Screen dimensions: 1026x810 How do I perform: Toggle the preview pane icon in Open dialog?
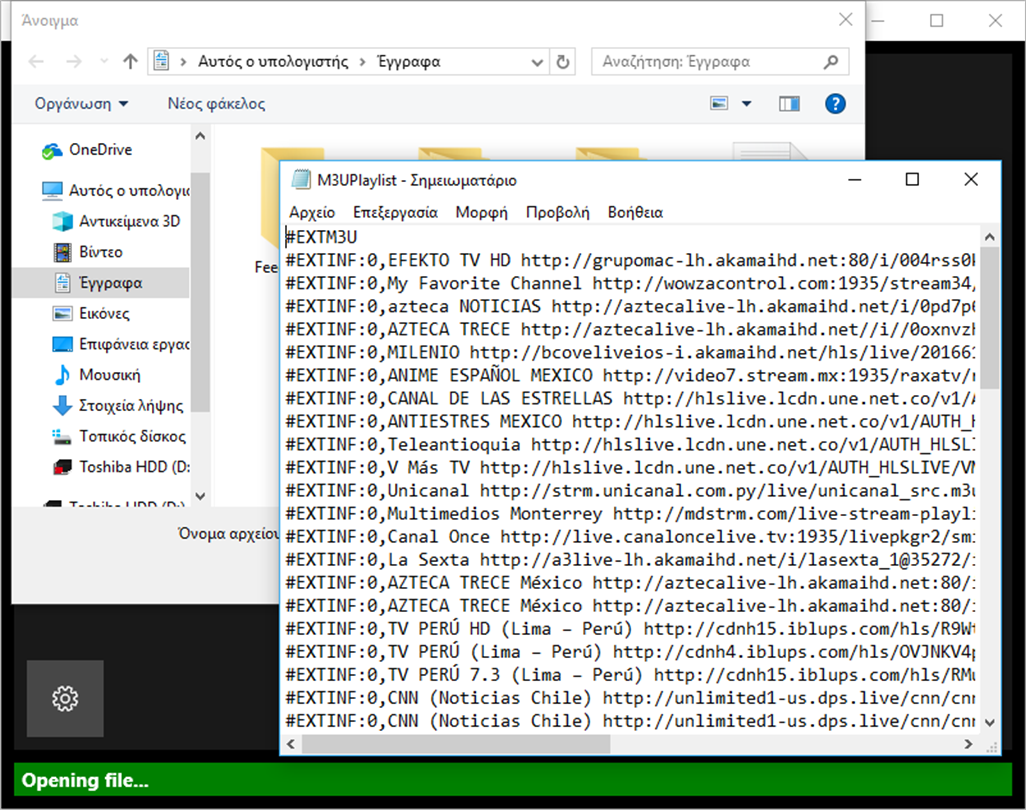(x=788, y=103)
